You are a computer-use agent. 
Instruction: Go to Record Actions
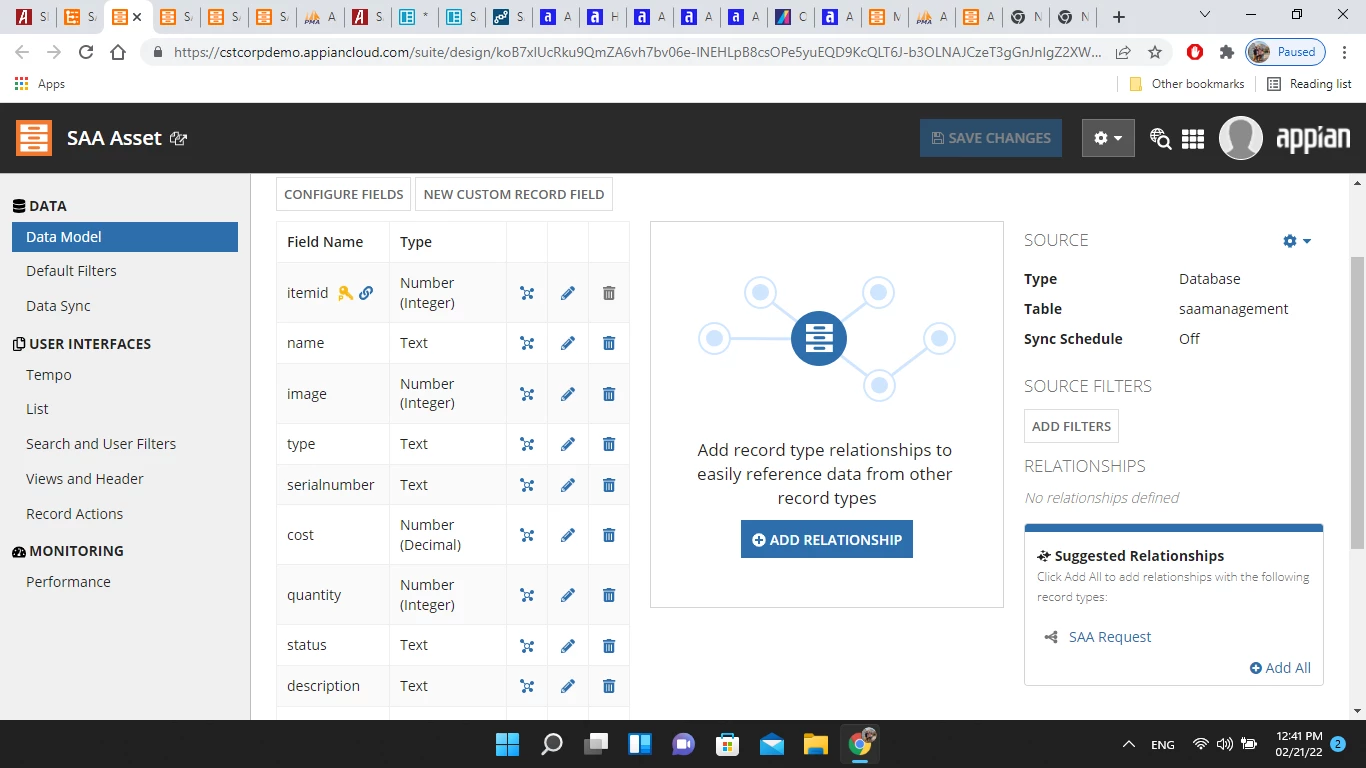[75, 514]
